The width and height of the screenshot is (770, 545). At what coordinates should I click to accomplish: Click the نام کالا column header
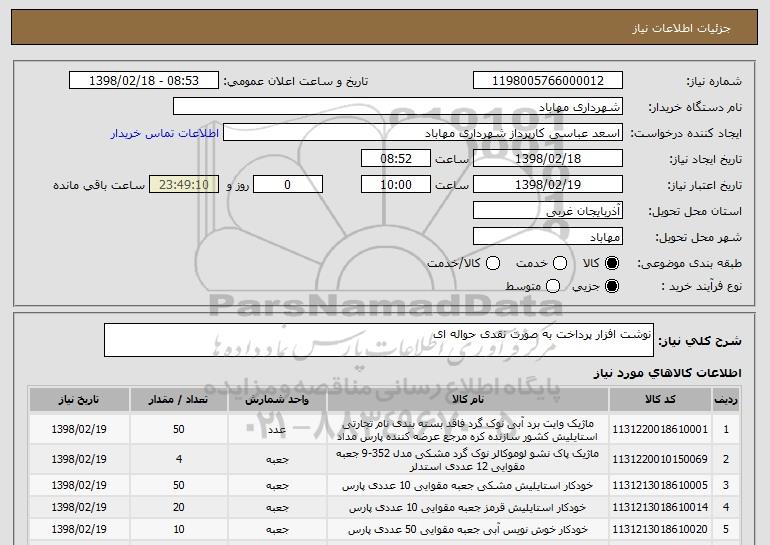pyautogui.click(x=468, y=400)
